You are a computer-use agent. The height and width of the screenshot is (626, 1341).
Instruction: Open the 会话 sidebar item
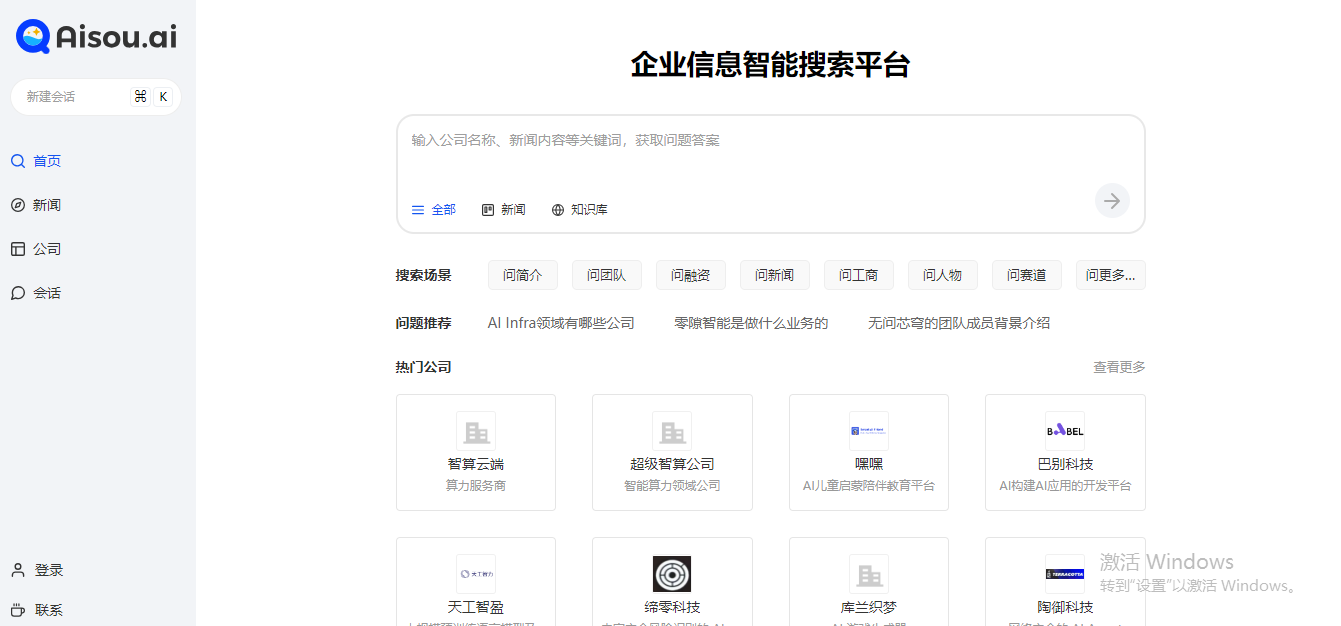coord(36,293)
